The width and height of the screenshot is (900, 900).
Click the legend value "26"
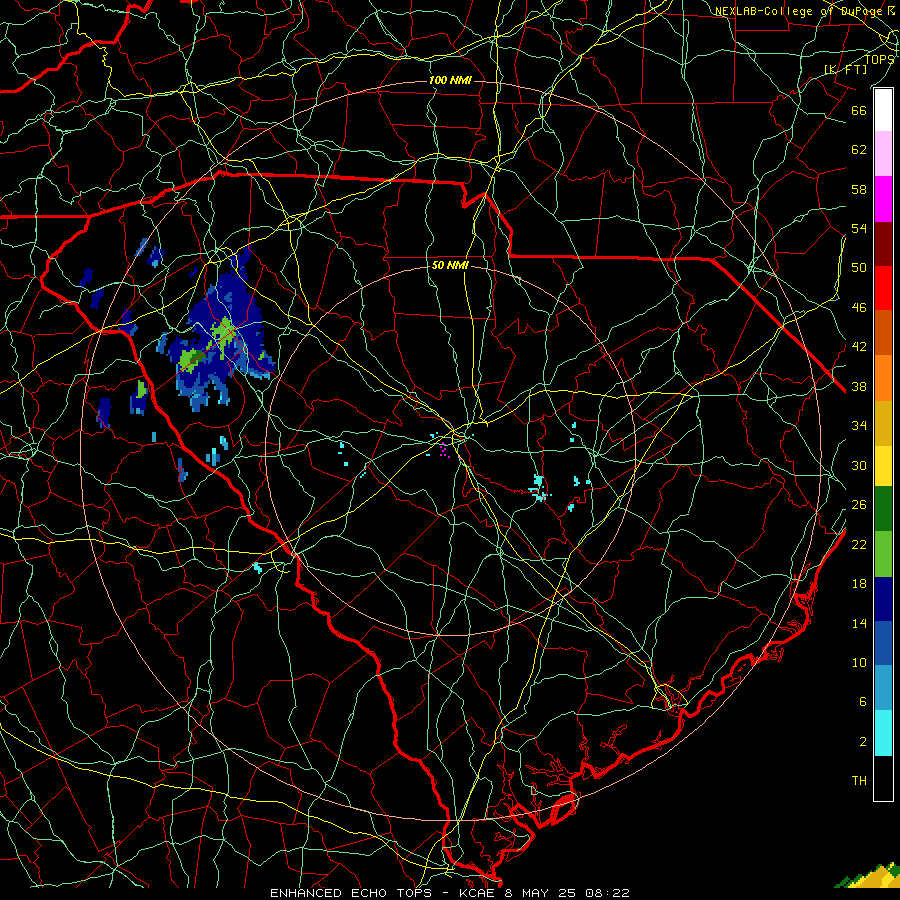click(x=859, y=505)
